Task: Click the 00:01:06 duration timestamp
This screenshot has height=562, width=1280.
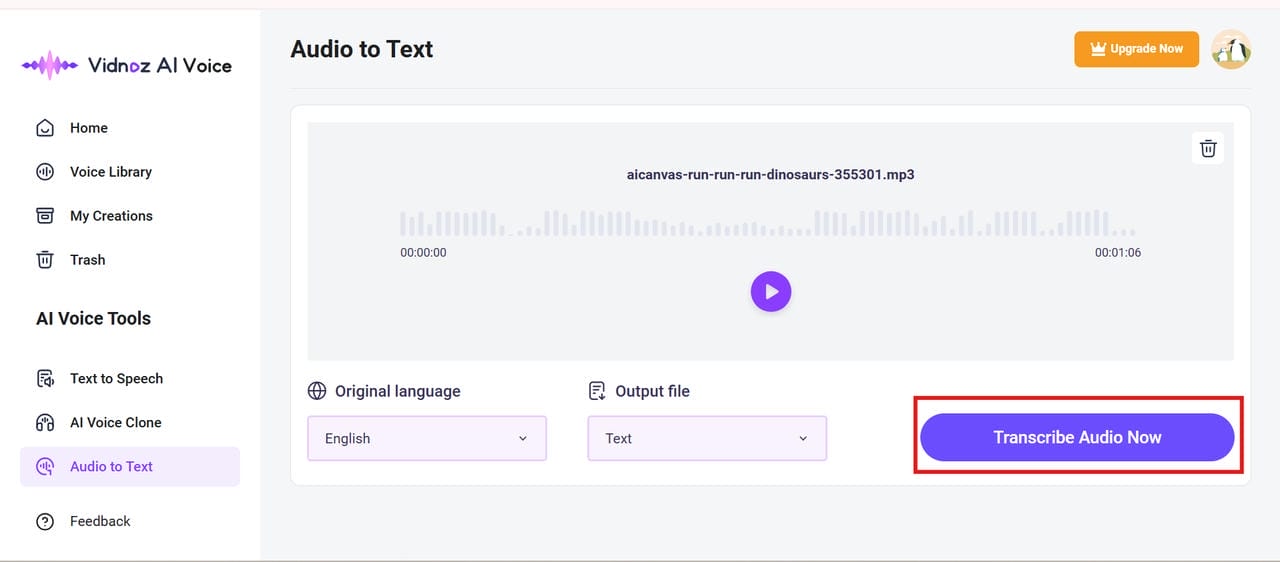Action: tap(1118, 253)
